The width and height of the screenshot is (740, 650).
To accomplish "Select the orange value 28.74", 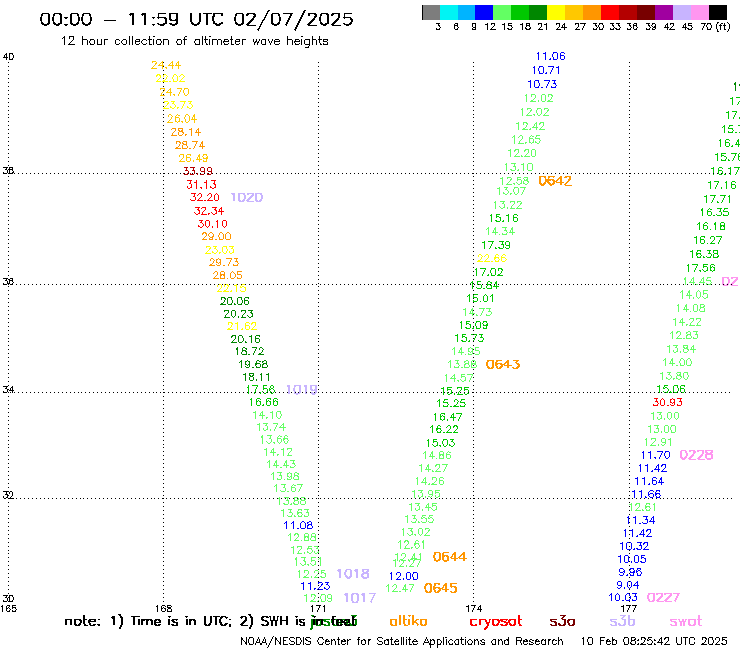I will click(190, 145).
